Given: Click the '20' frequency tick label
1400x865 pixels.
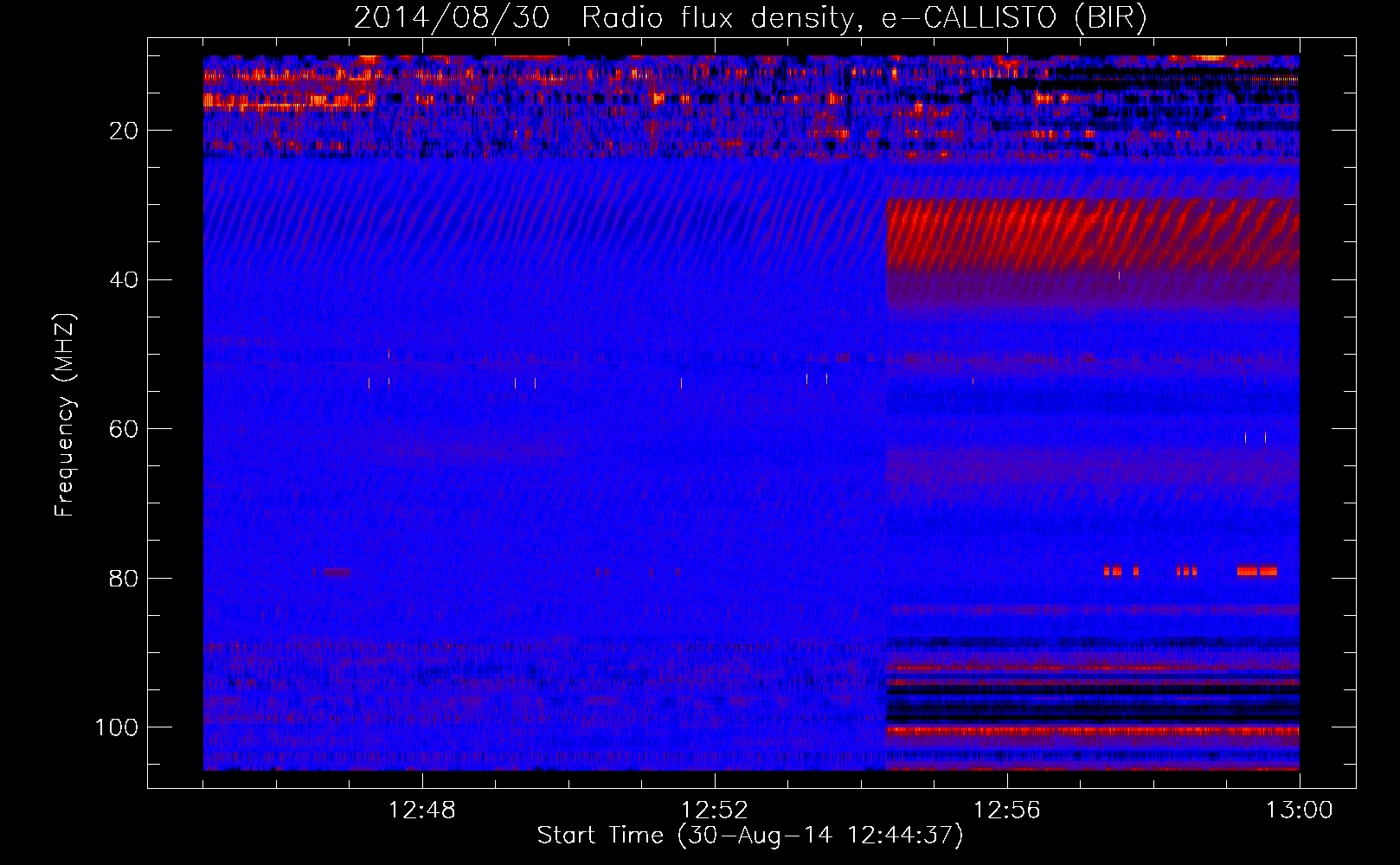Looking at the screenshot, I should pyautogui.click(x=124, y=131).
